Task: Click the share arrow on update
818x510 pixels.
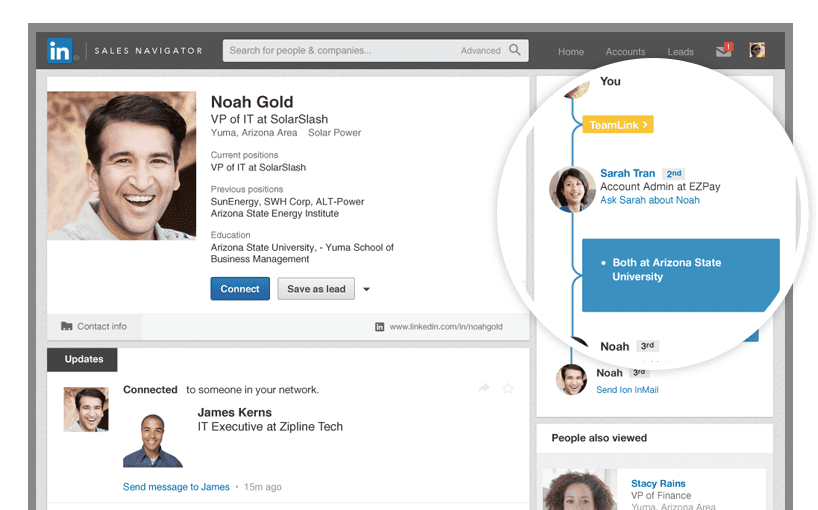Action: pyautogui.click(x=484, y=388)
